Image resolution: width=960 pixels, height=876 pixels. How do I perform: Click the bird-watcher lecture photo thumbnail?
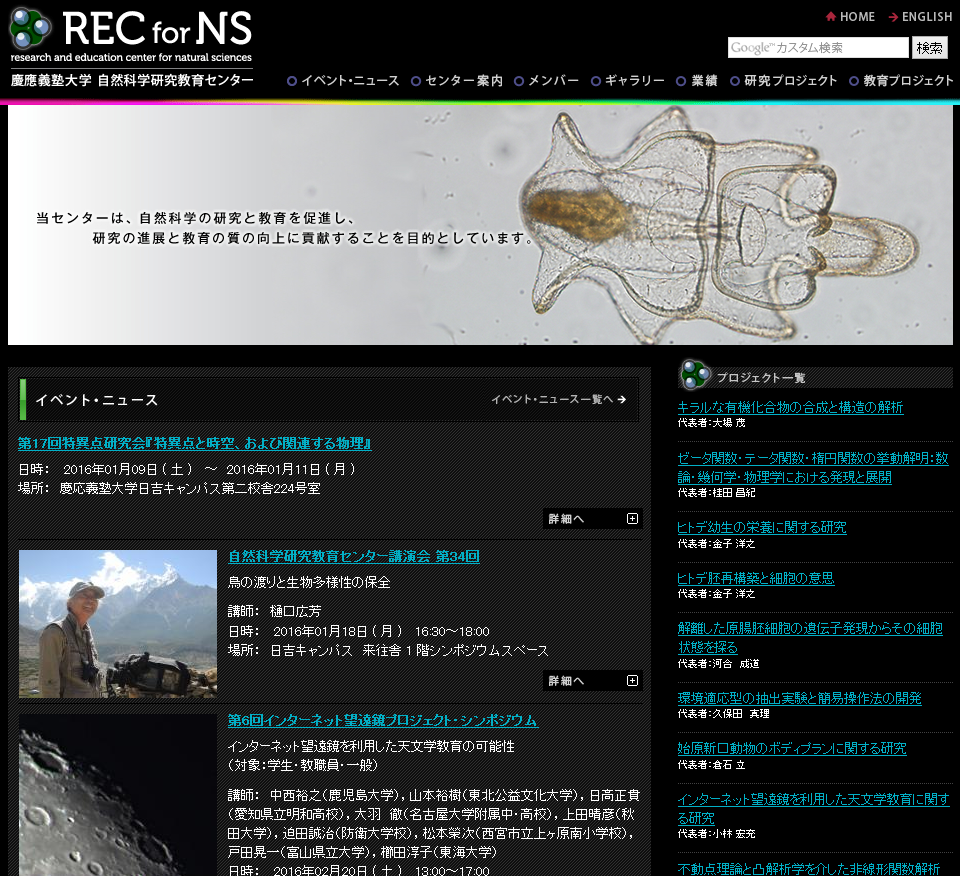[118, 624]
